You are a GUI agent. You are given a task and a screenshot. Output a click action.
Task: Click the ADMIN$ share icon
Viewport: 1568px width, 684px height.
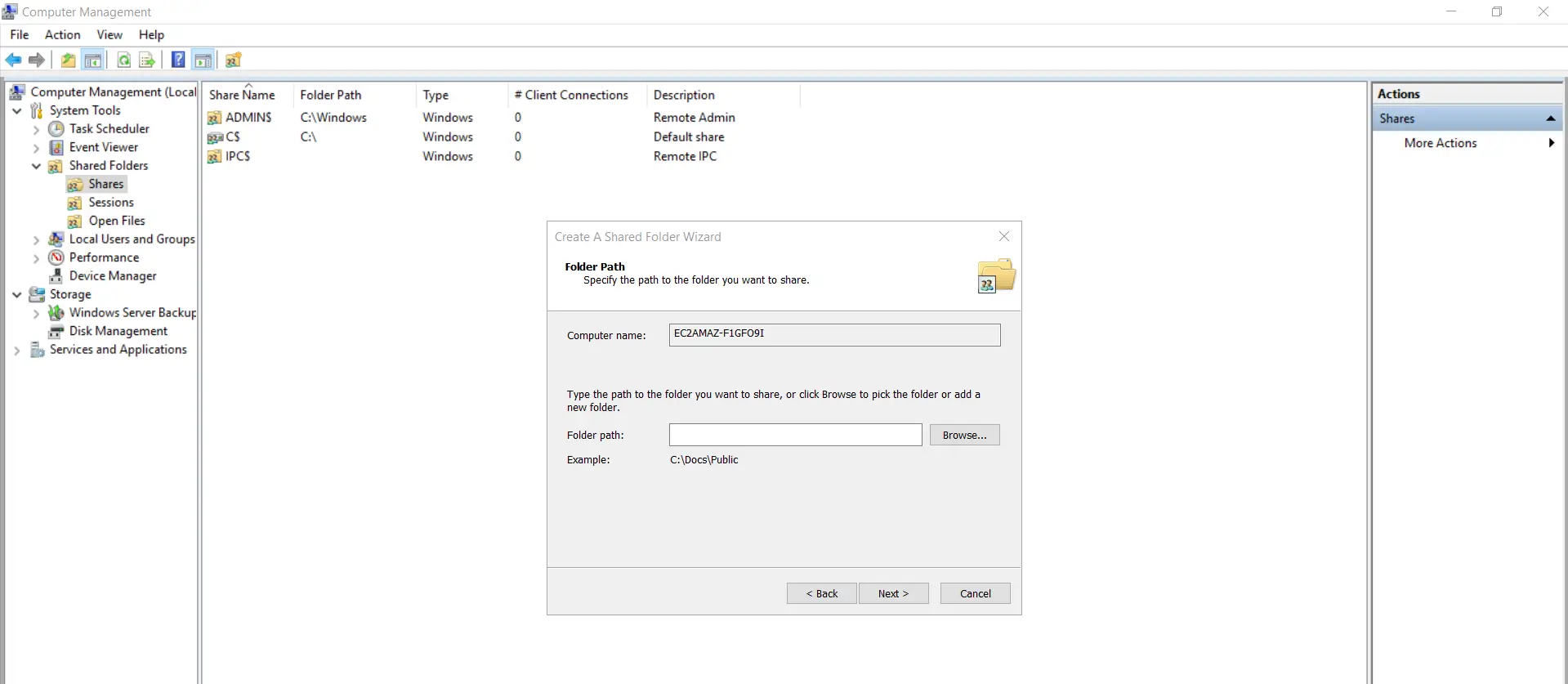click(x=215, y=118)
